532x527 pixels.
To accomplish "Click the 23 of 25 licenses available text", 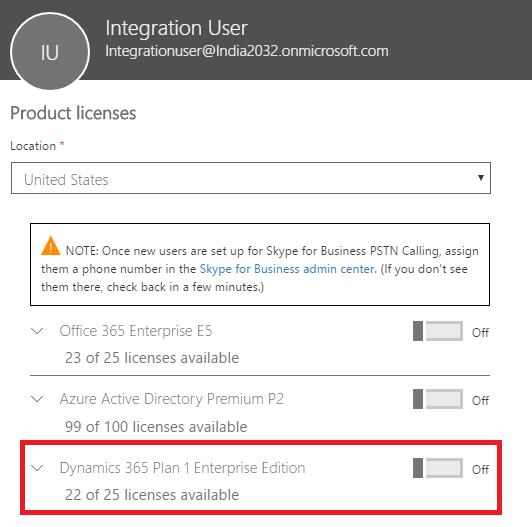I will 152,358.
